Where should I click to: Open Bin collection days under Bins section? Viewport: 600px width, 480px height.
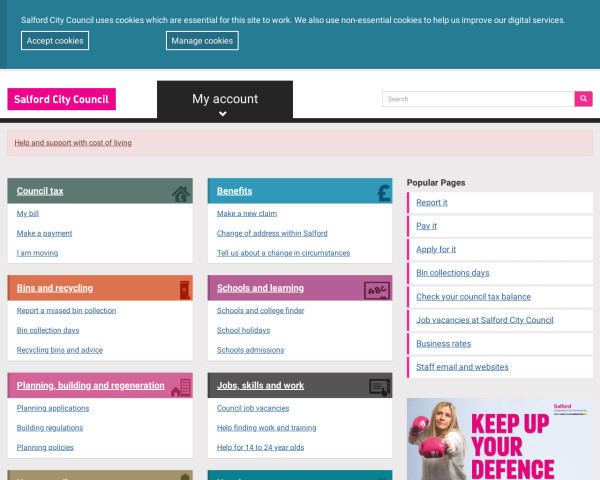coord(48,330)
